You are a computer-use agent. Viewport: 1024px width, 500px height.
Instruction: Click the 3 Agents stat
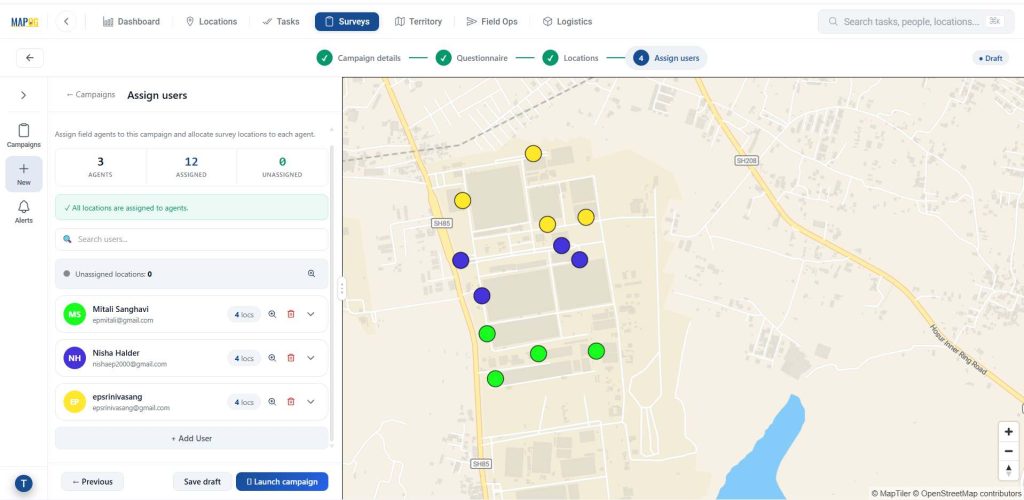(100, 167)
